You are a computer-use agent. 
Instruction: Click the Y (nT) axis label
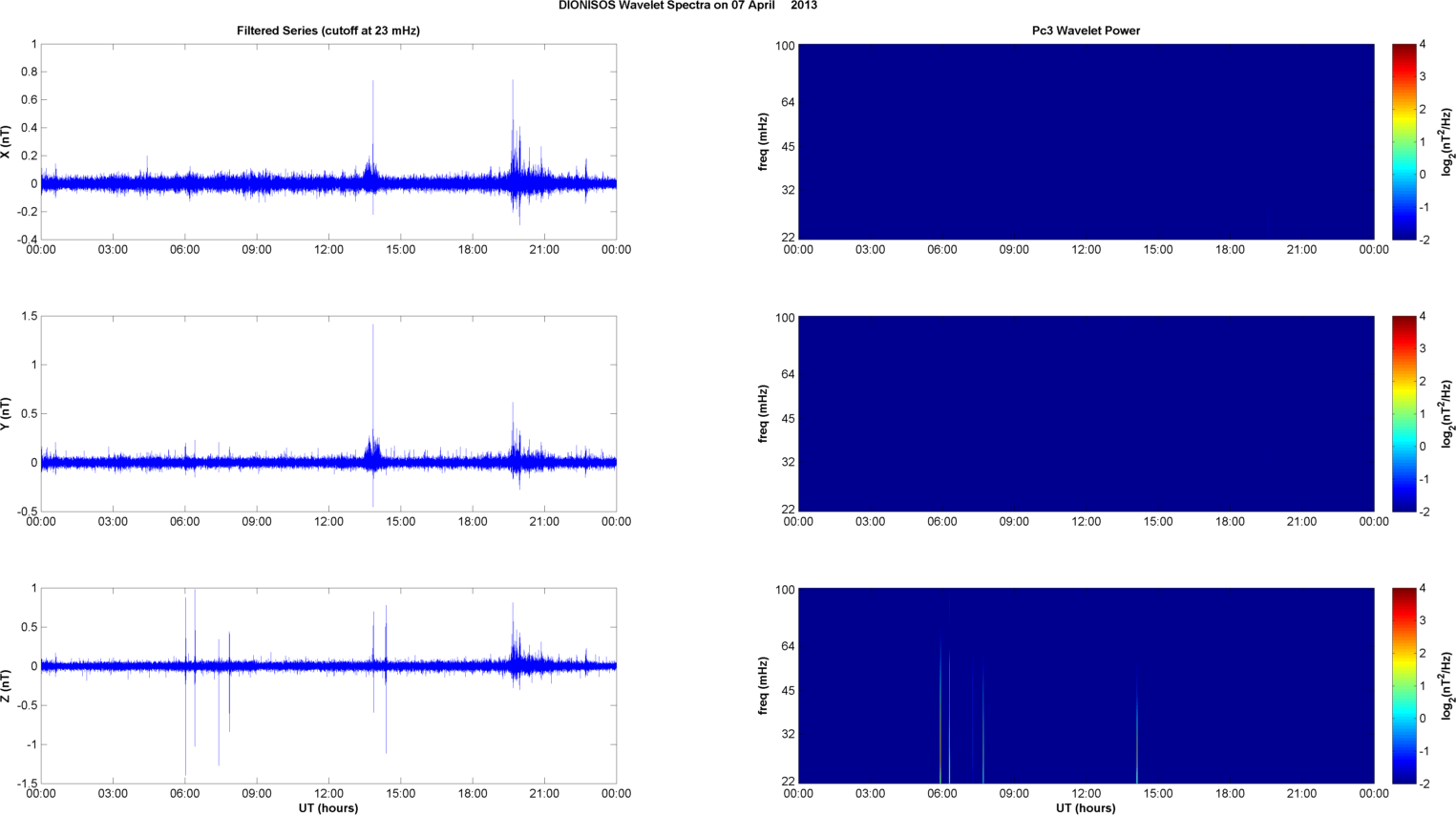(7, 414)
